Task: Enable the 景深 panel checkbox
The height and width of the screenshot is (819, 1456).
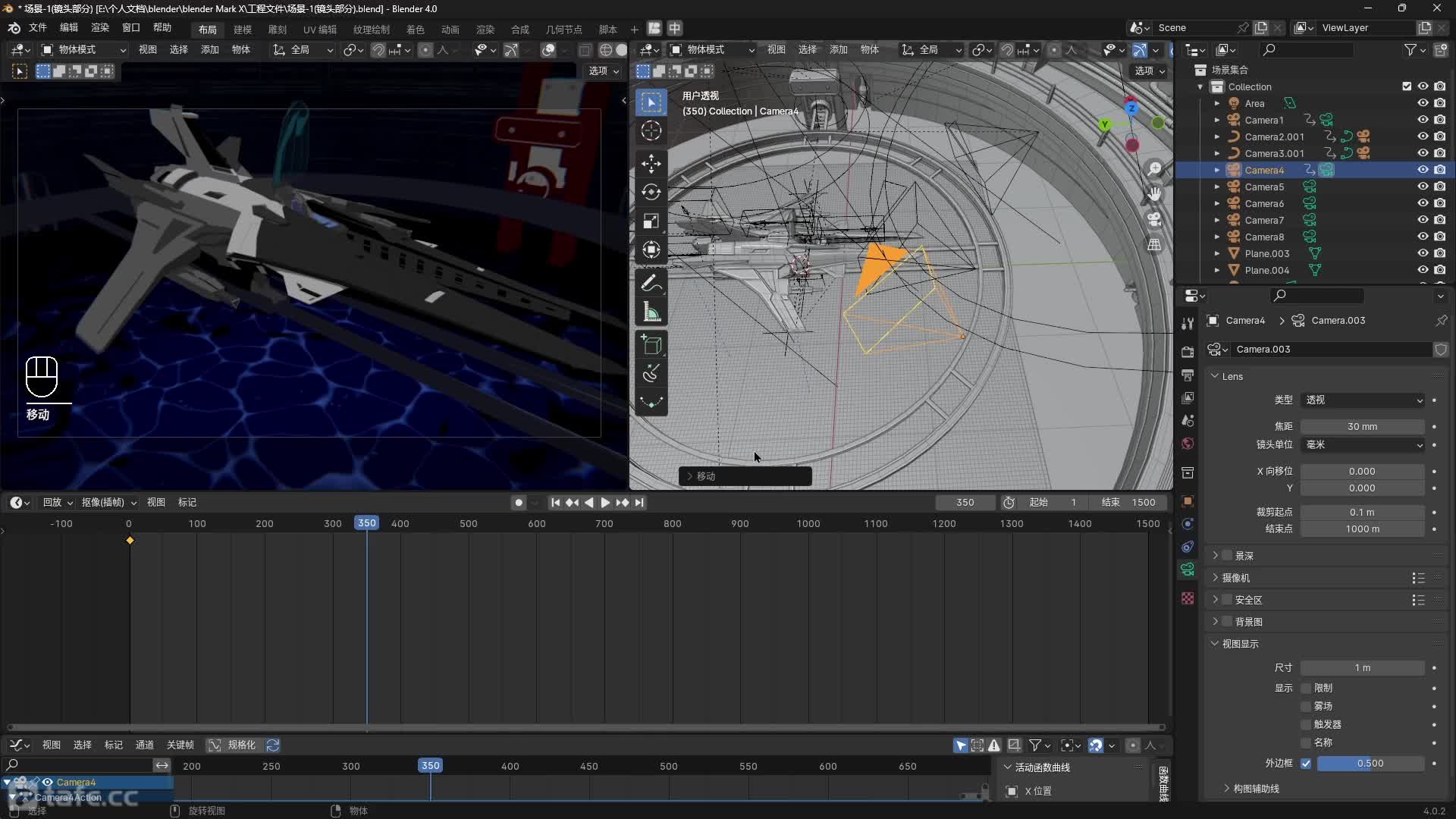Action: (1227, 556)
